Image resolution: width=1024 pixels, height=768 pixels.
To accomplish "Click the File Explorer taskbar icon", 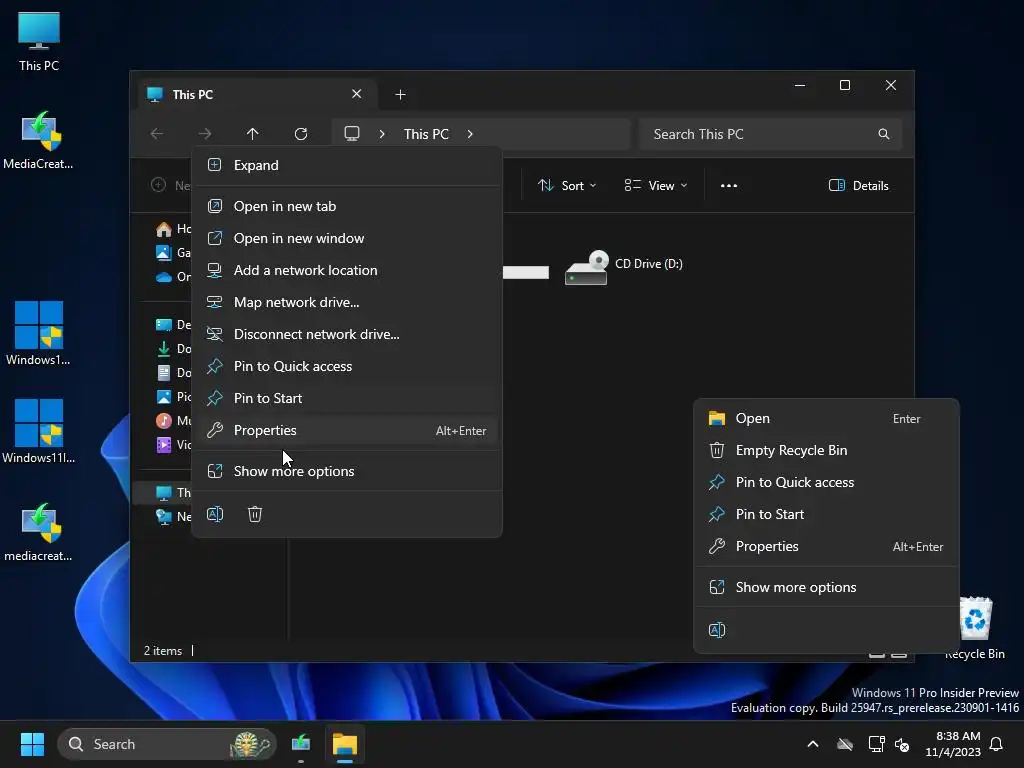I will point(345,744).
